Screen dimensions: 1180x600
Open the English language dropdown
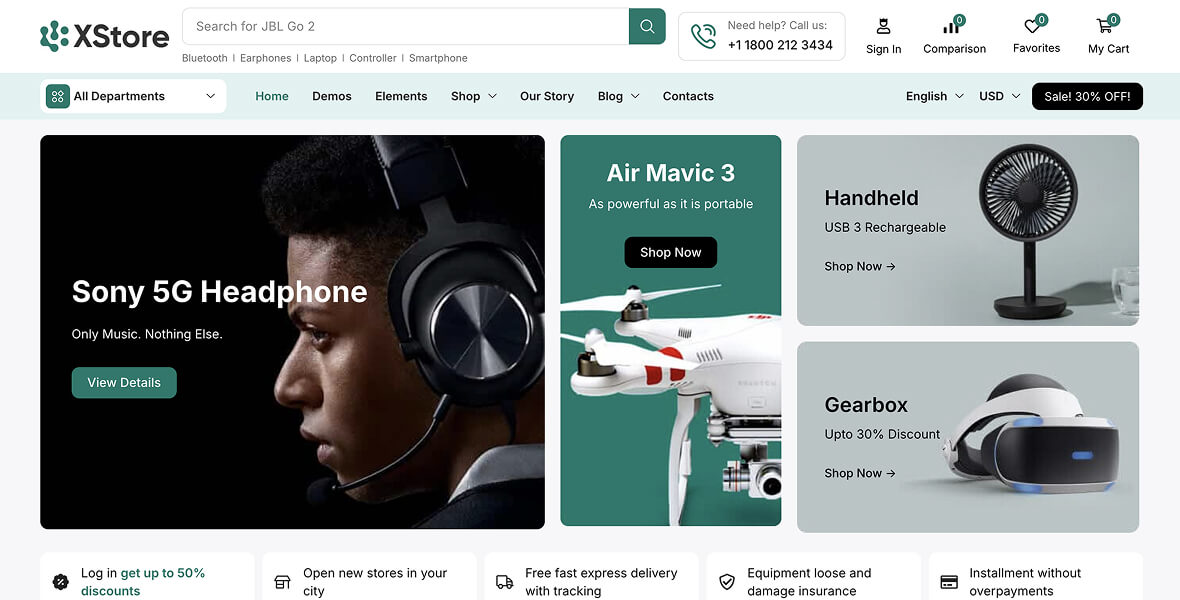[x=935, y=96]
